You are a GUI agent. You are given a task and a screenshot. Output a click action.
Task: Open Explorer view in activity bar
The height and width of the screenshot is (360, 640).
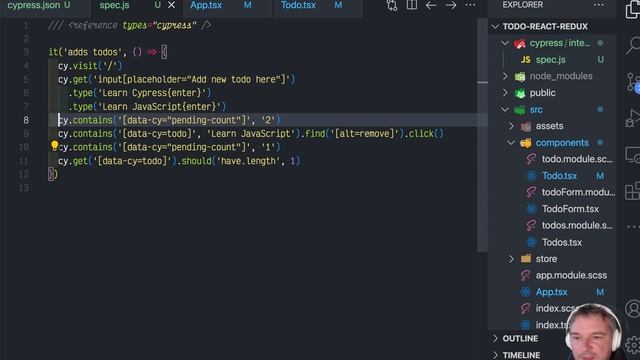(633, 10)
